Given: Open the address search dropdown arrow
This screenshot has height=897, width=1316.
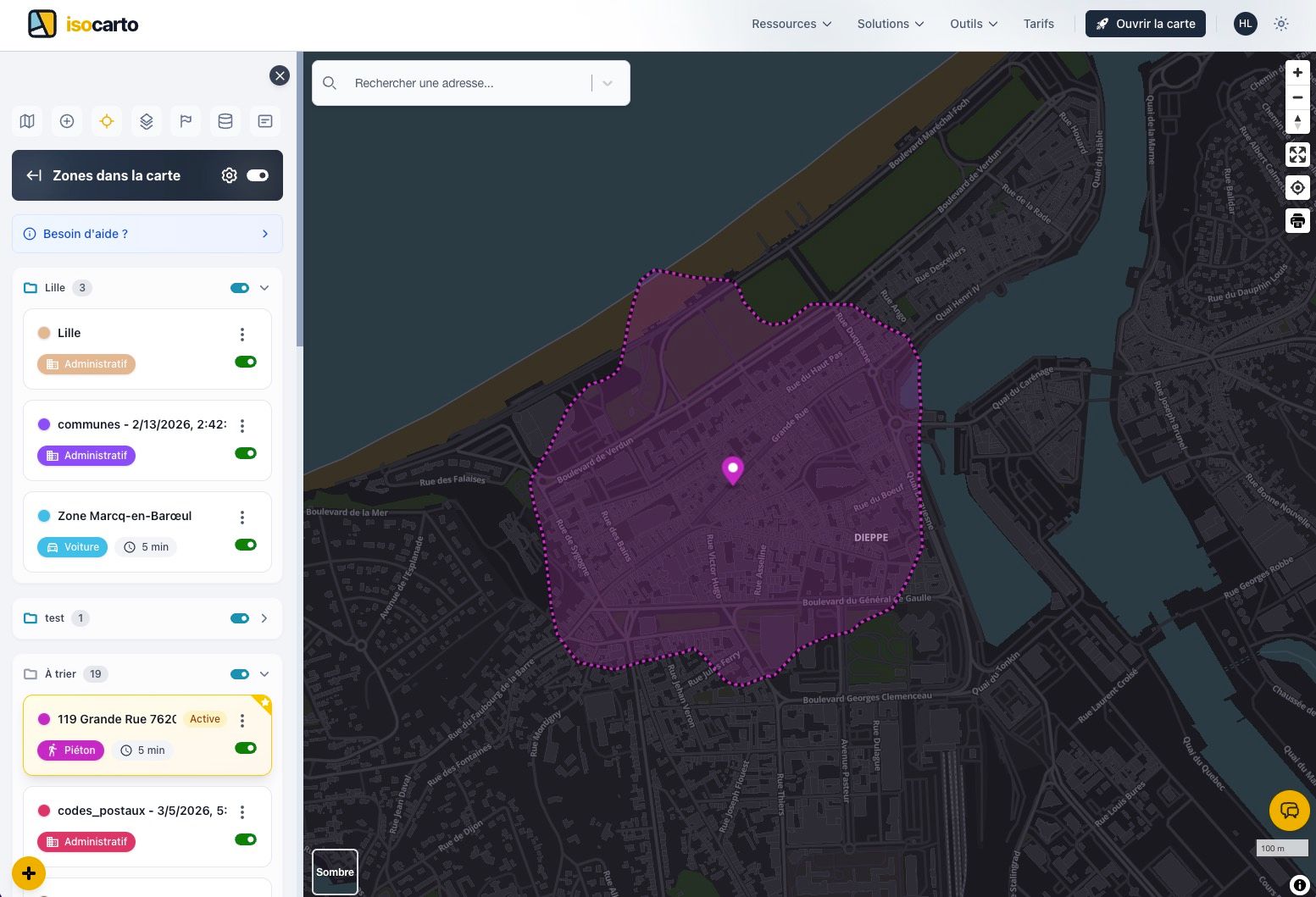Looking at the screenshot, I should point(608,83).
